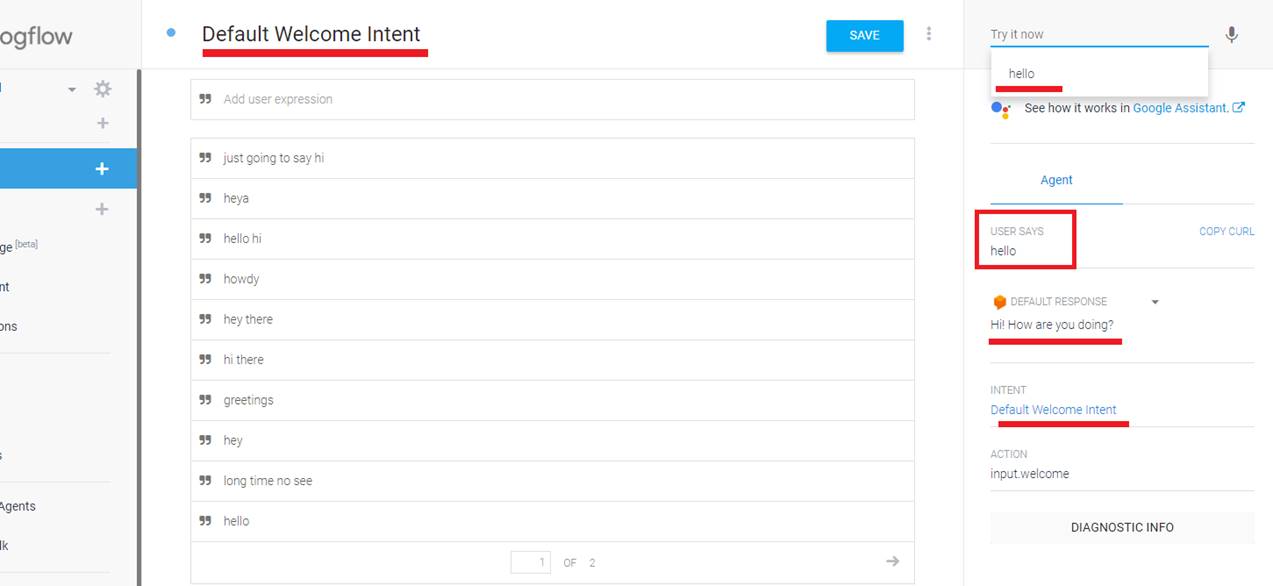Switch to the Agent tab

tap(1056, 180)
